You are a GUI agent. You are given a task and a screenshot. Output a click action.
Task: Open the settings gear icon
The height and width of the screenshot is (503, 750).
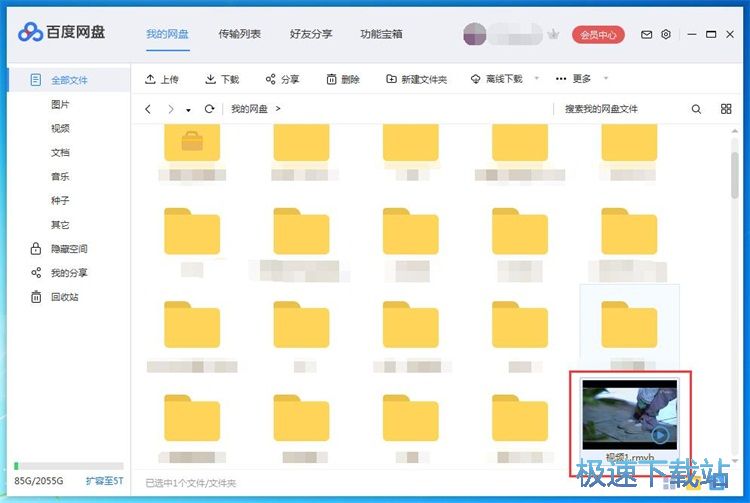point(666,34)
